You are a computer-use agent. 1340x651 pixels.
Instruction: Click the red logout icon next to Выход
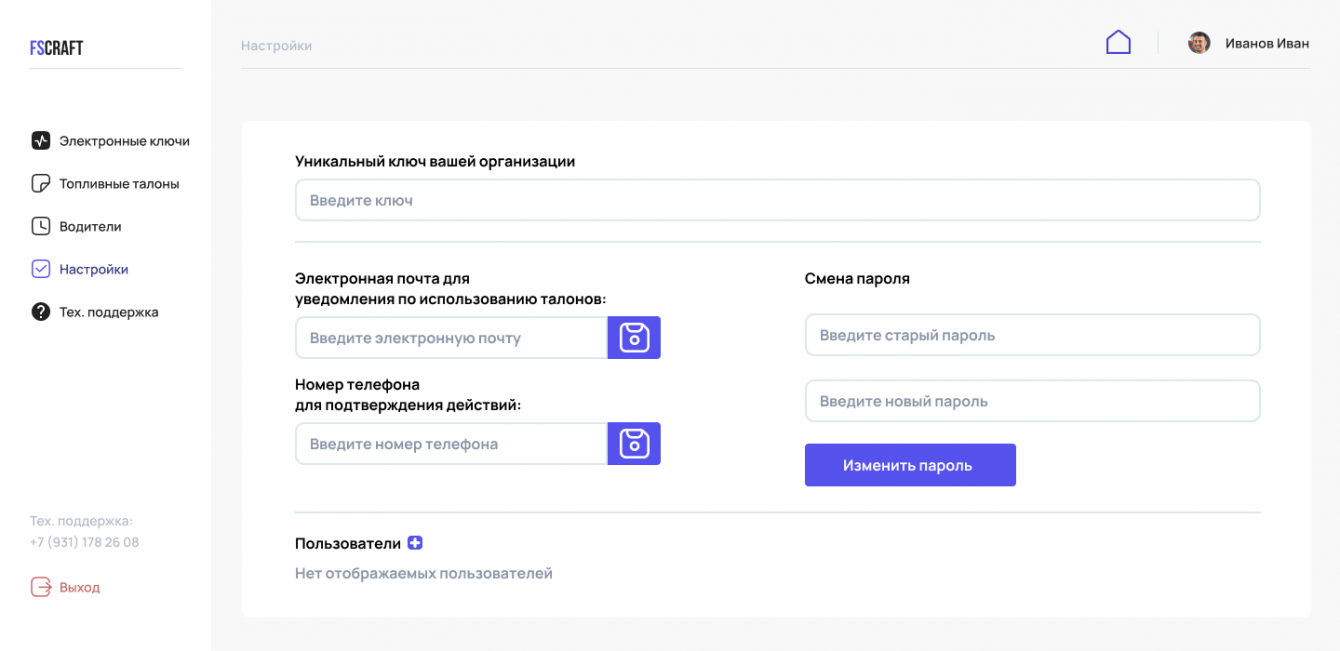tap(41, 587)
